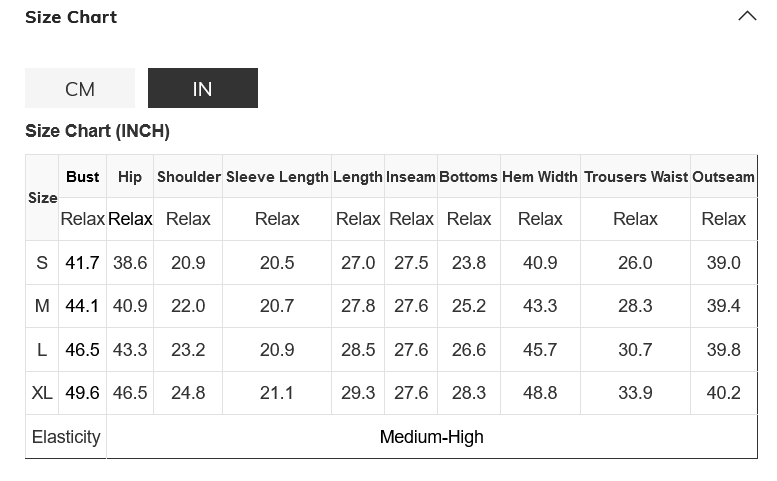Click the Outseam column header

click(x=723, y=177)
